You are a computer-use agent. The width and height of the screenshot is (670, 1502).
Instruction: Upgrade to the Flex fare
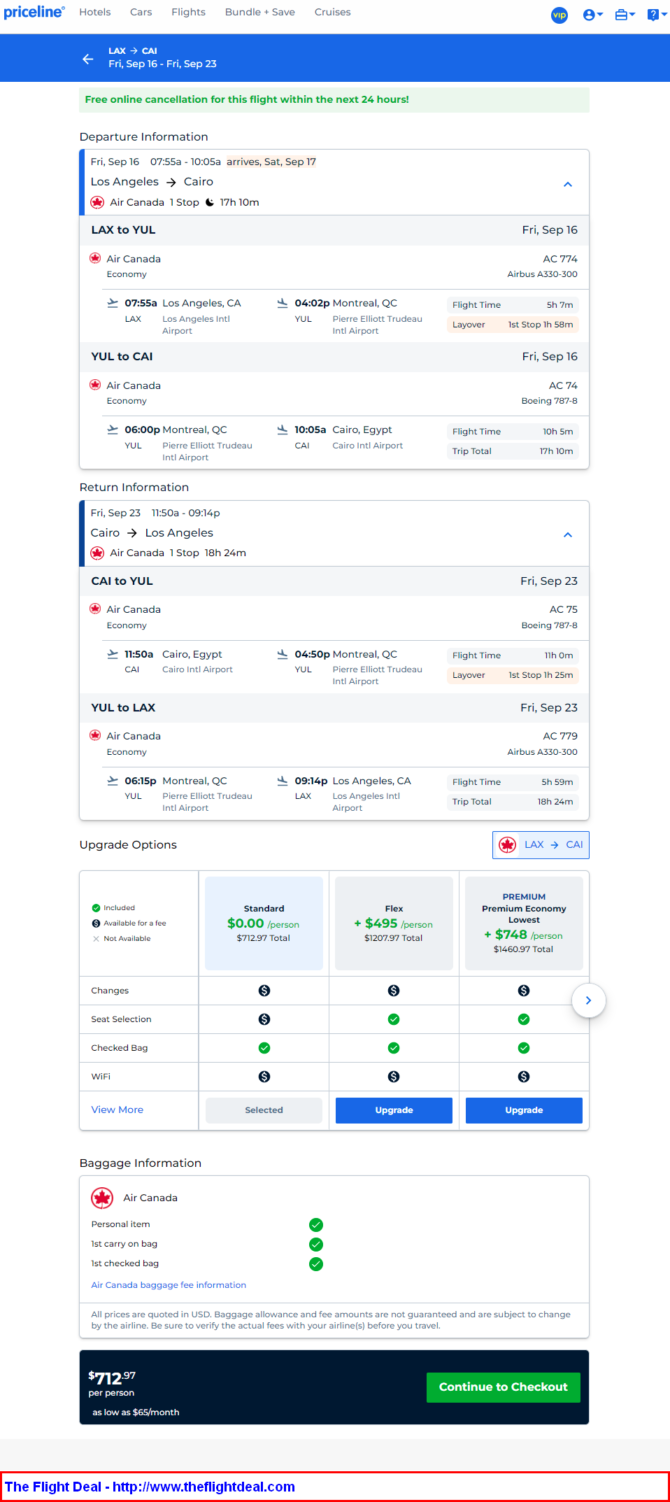tap(393, 1110)
